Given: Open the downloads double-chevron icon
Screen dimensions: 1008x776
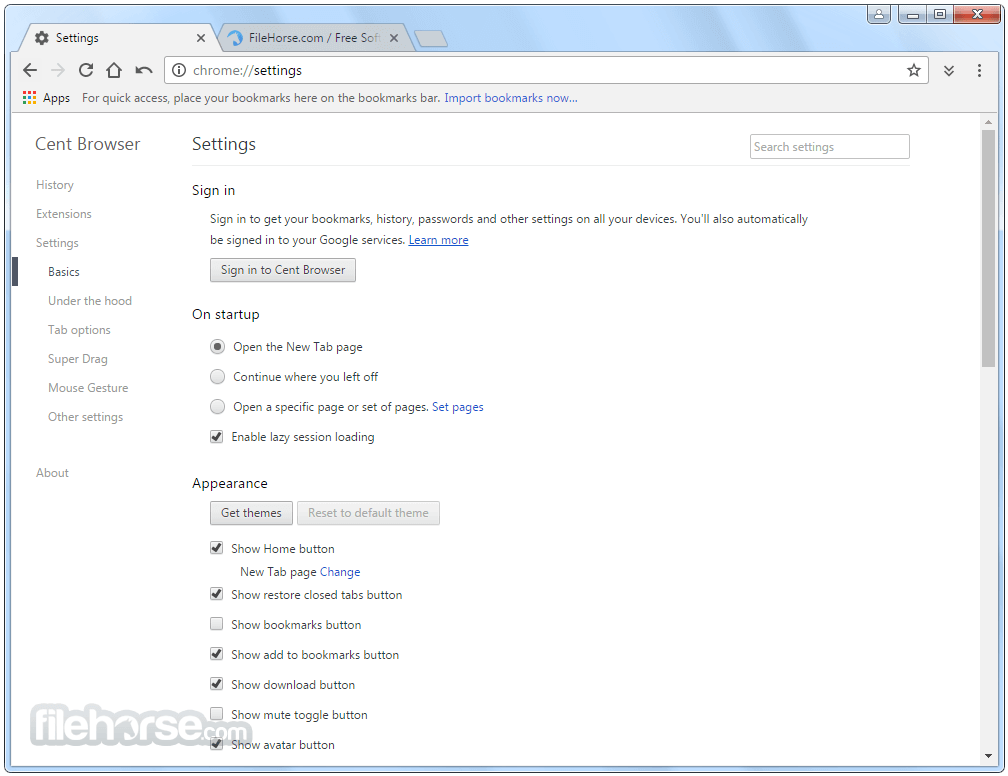Looking at the screenshot, I should tap(949, 71).
